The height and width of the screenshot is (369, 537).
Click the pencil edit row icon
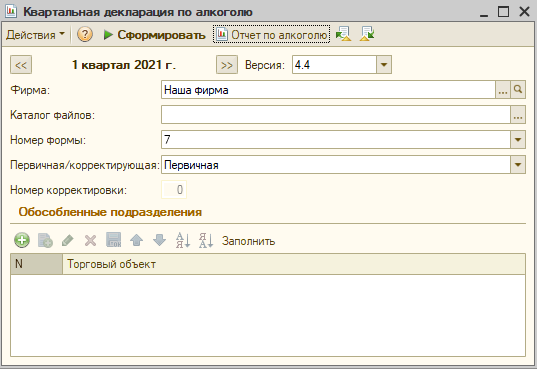pos(67,240)
